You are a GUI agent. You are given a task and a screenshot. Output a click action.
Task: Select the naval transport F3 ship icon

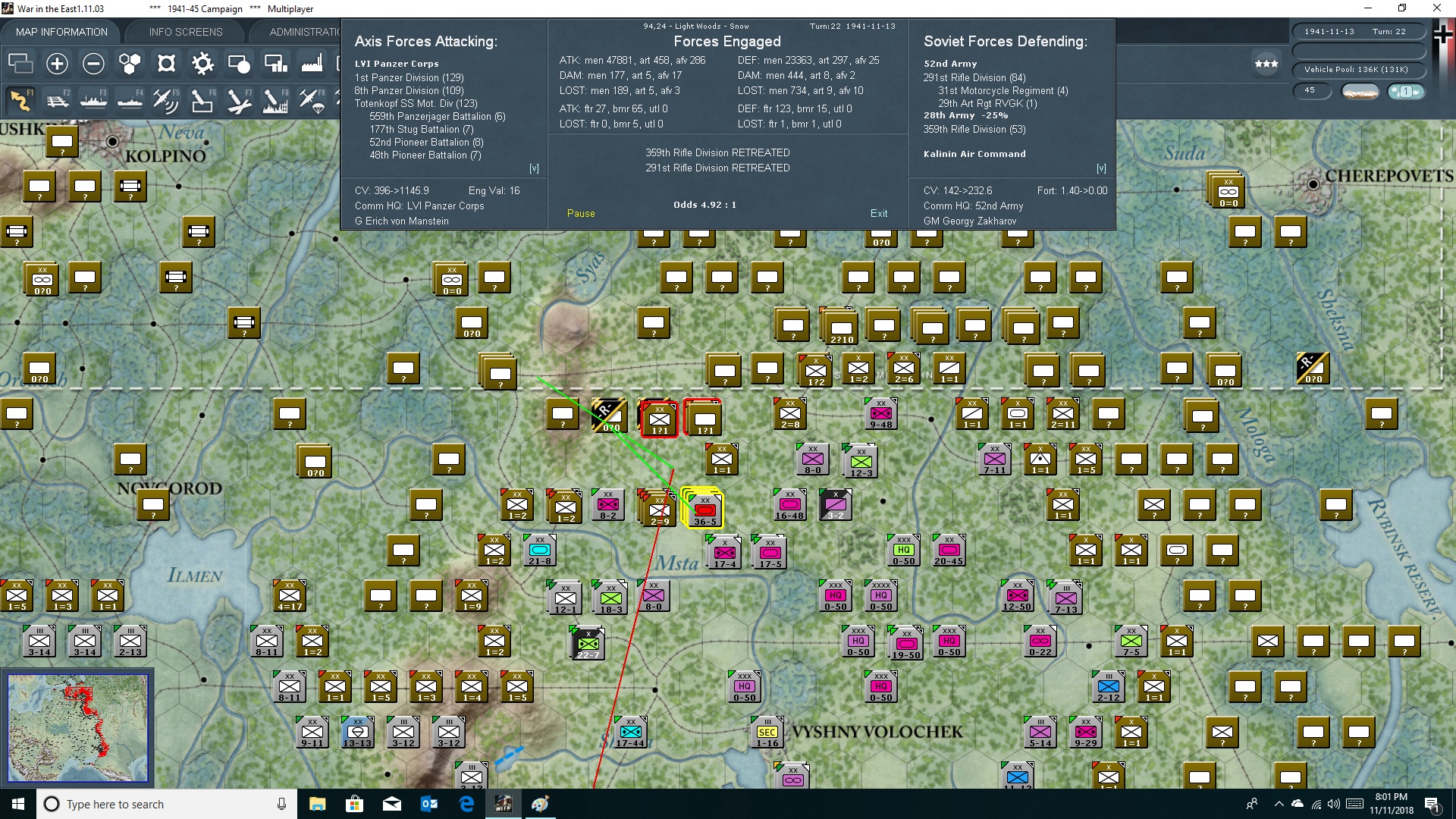[x=94, y=100]
